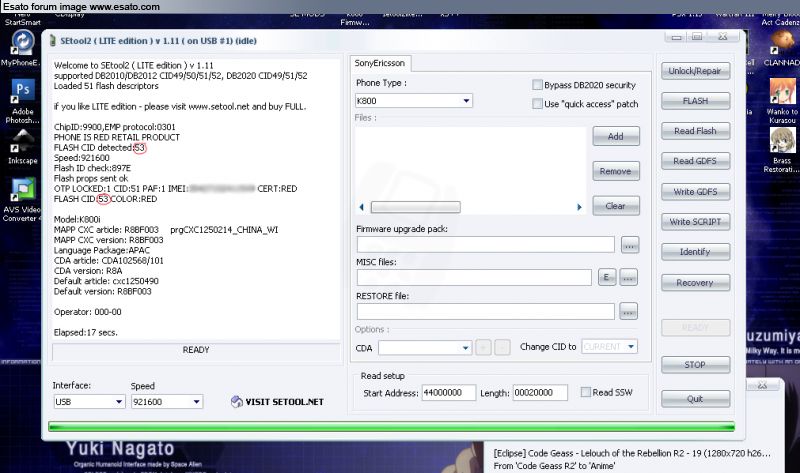
Task: Open CDA dropdown list
Action: 465,348
